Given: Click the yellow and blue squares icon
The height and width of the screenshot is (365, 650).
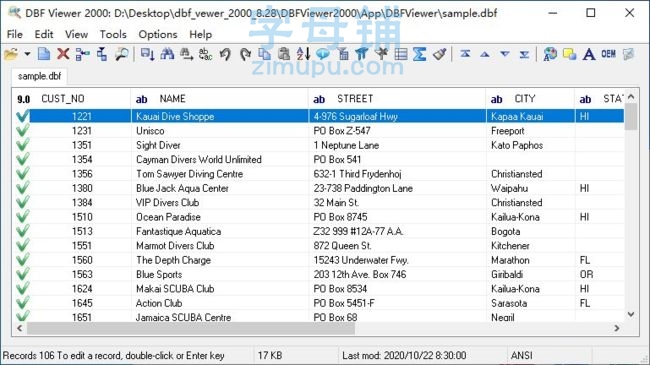Looking at the screenshot, I should pos(570,54).
